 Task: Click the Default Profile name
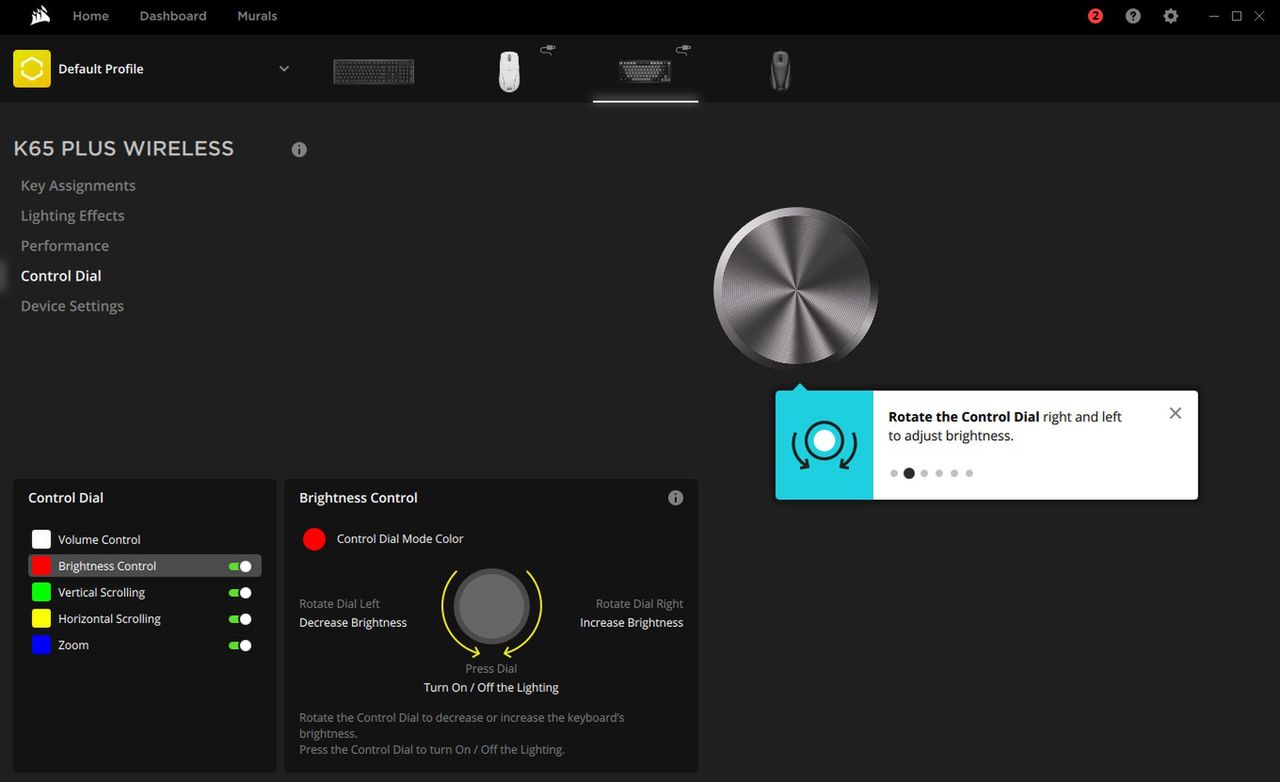[101, 69]
